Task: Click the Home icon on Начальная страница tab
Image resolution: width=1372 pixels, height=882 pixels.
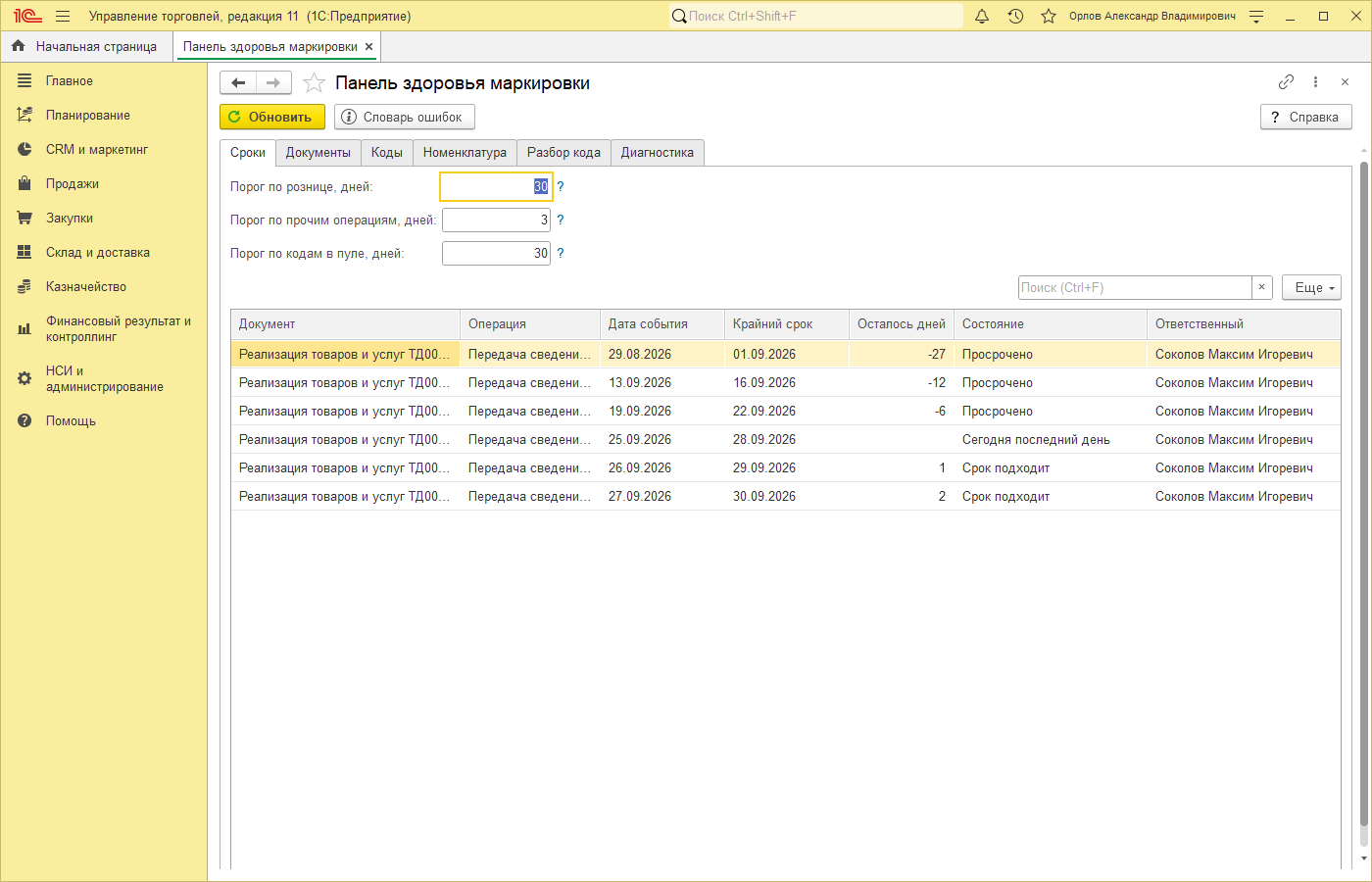Action: click(x=18, y=46)
